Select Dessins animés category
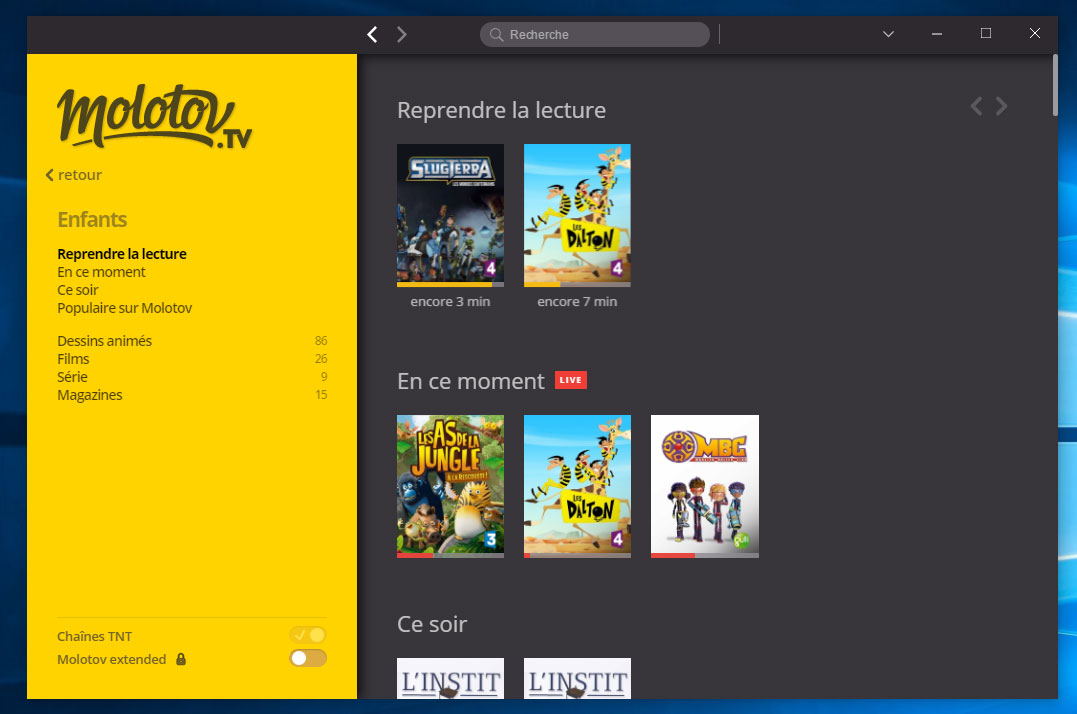 (104, 341)
